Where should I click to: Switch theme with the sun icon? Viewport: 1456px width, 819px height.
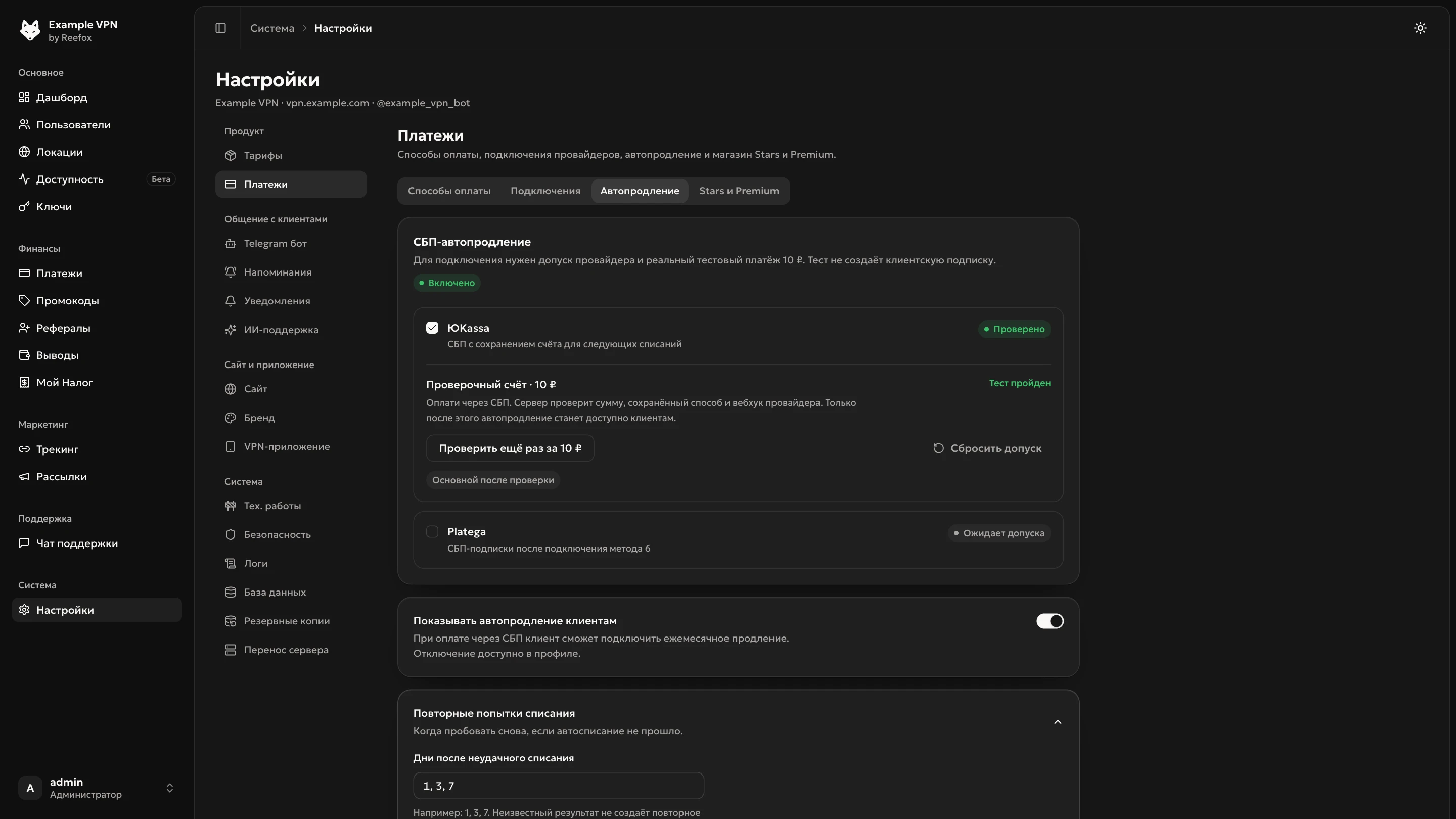click(x=1420, y=28)
